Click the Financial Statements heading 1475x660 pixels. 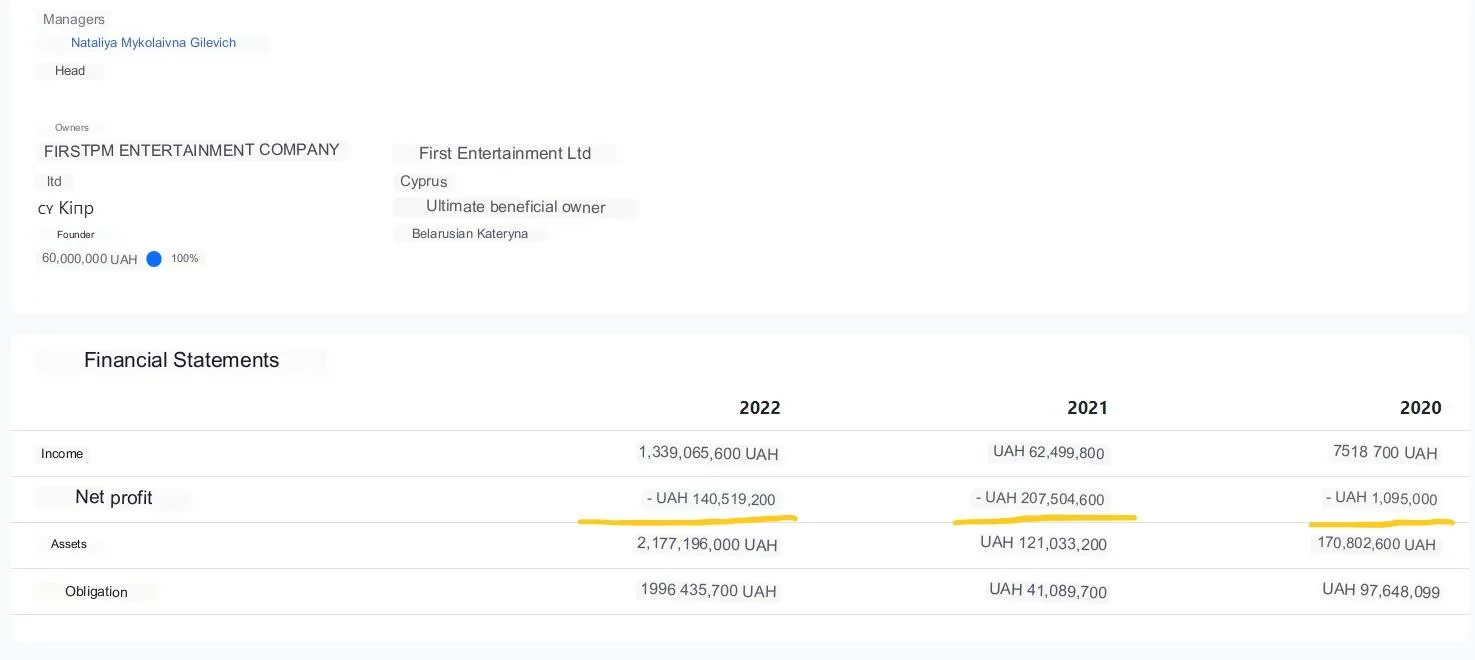[181, 360]
